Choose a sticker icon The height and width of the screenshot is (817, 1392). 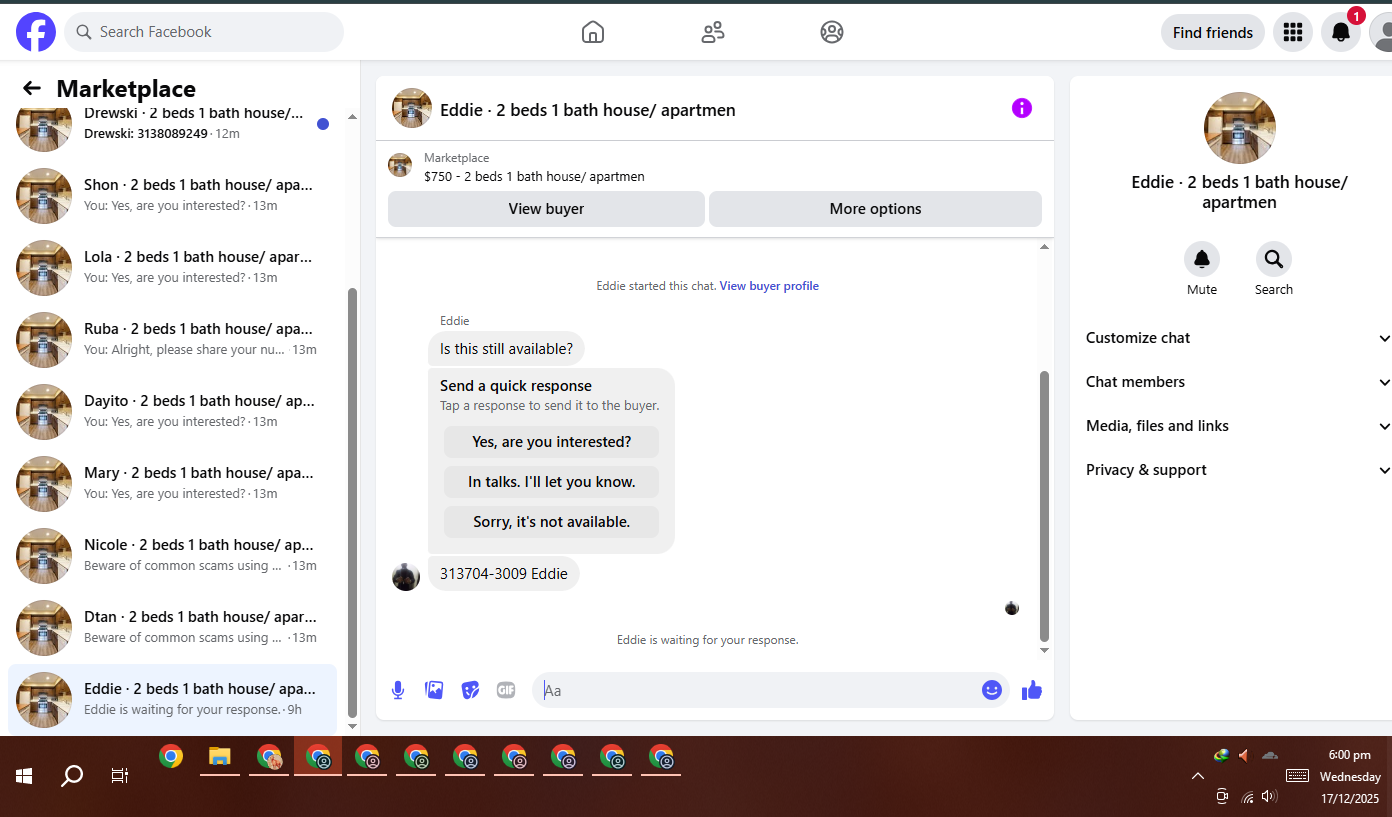click(x=470, y=690)
